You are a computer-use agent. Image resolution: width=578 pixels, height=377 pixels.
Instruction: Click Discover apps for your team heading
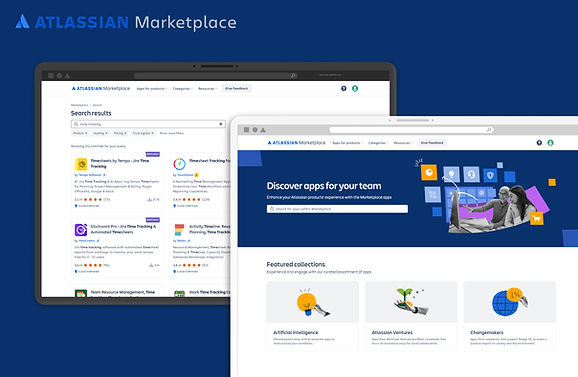[324, 186]
